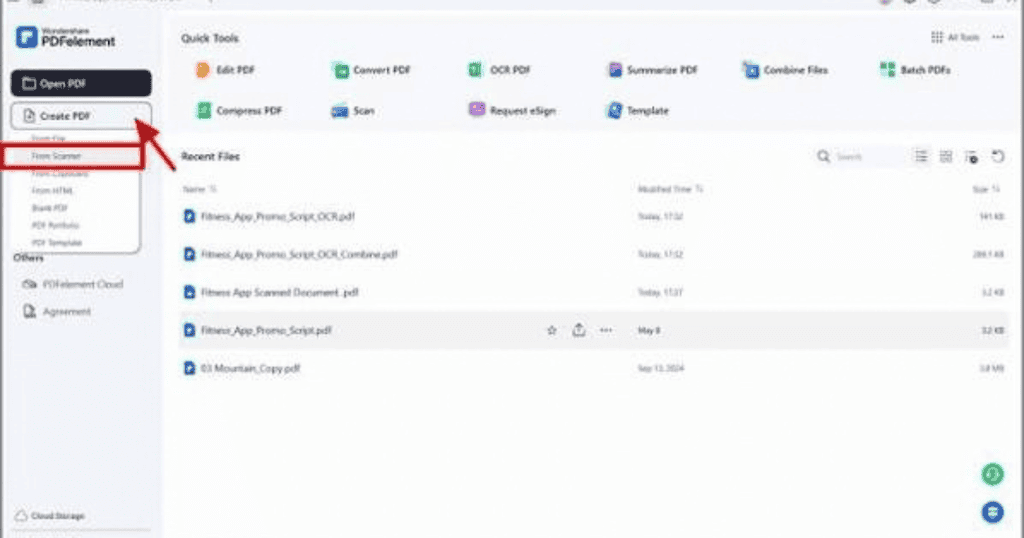Open Fitness_App_Promo_Script_OCR.pdf
The height and width of the screenshot is (538, 1024).
click(278, 216)
